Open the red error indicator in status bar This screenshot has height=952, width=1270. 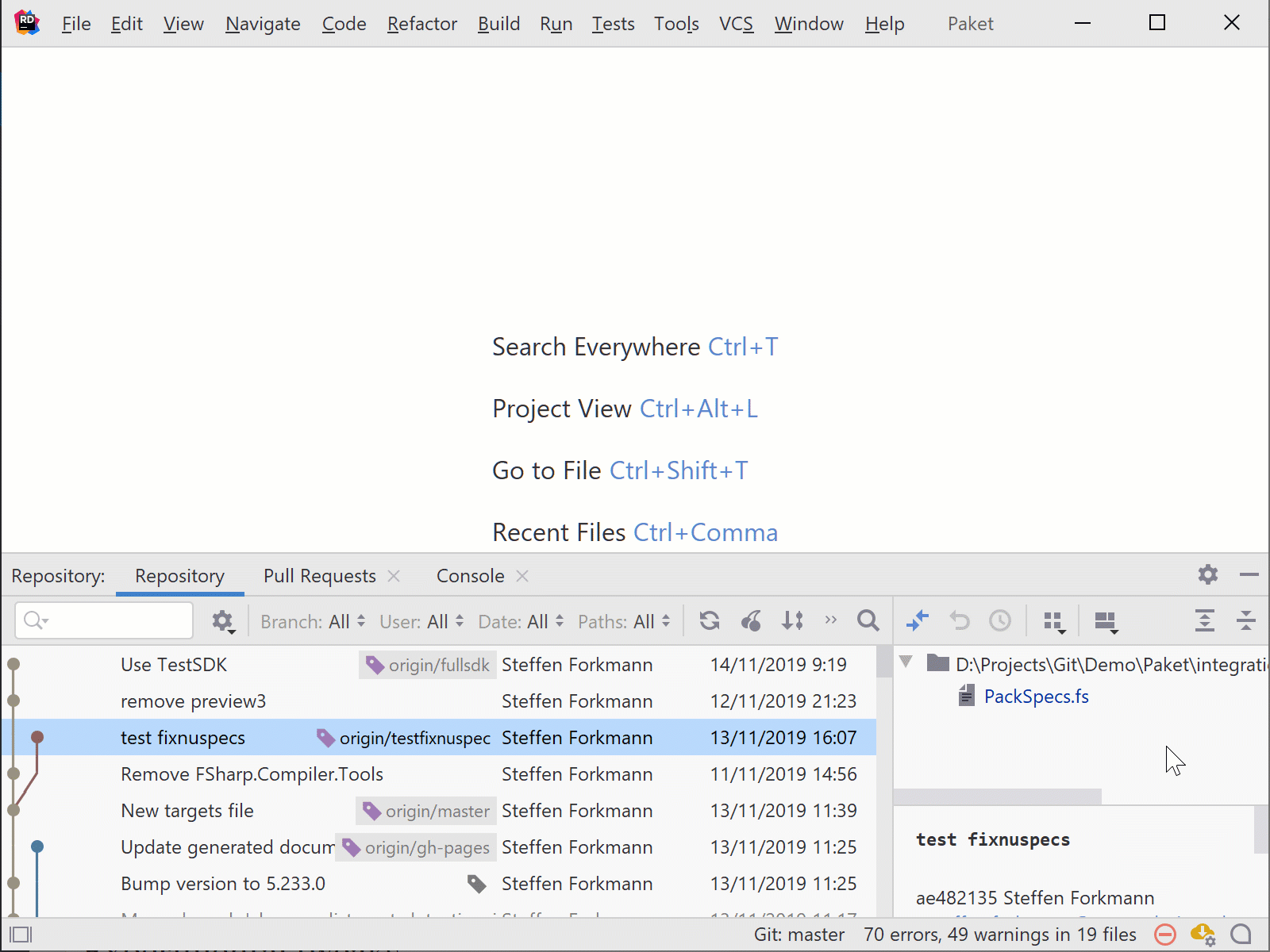coord(1164,935)
